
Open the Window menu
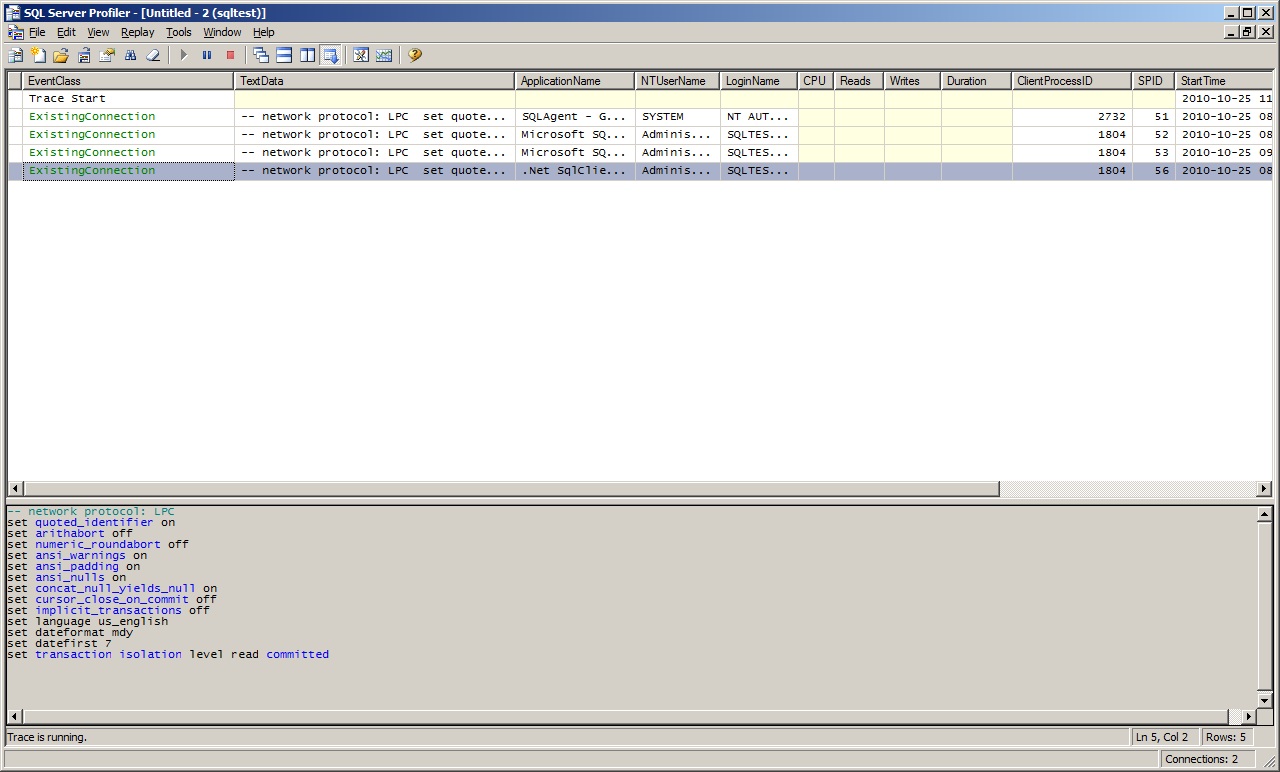pos(223,32)
